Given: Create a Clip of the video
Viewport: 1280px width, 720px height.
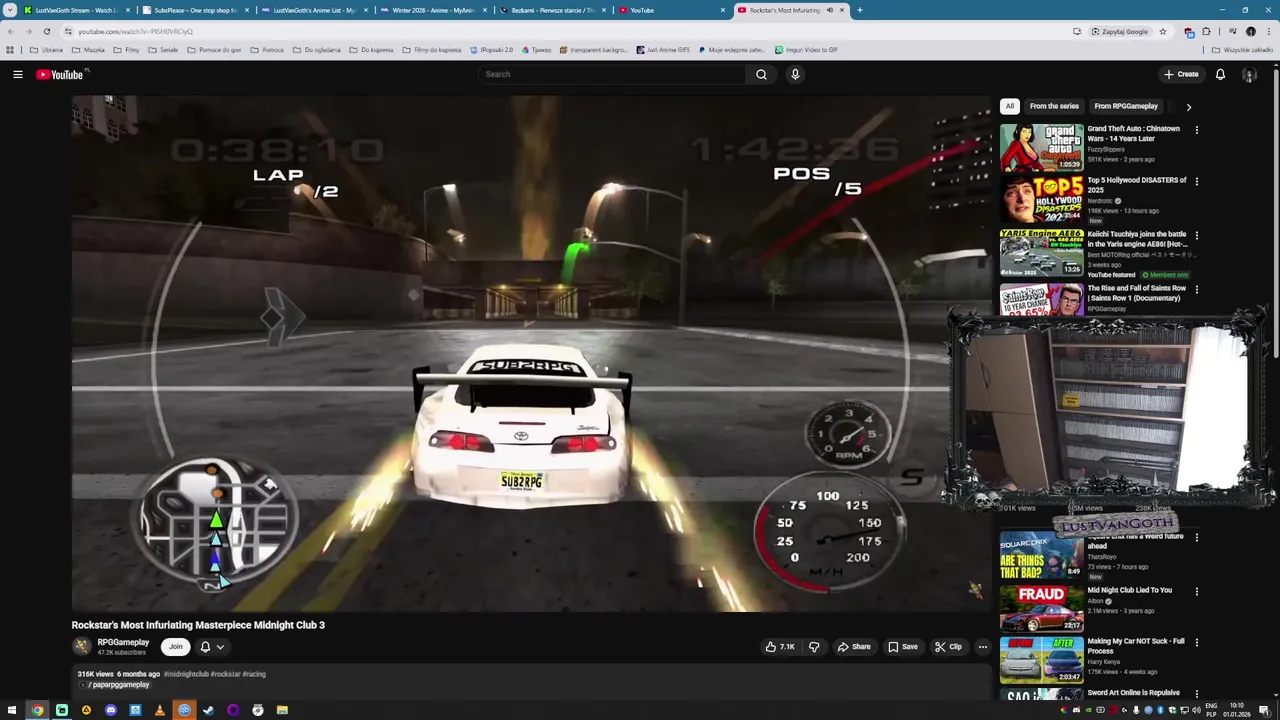Looking at the screenshot, I should coord(947,647).
